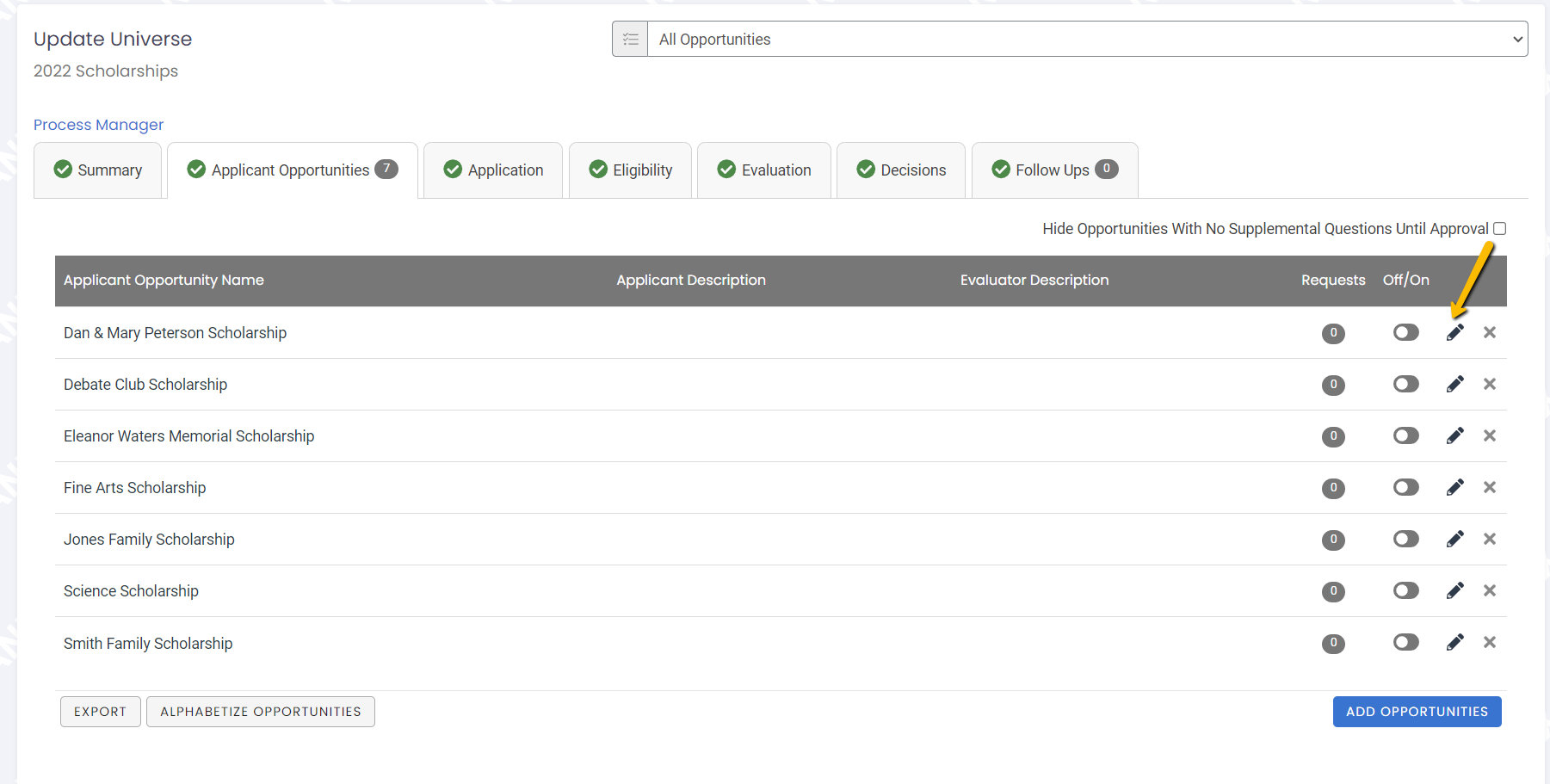Edit the Dan & Mary Peterson Scholarship
Screen dimensions: 1550x784
(1454, 332)
